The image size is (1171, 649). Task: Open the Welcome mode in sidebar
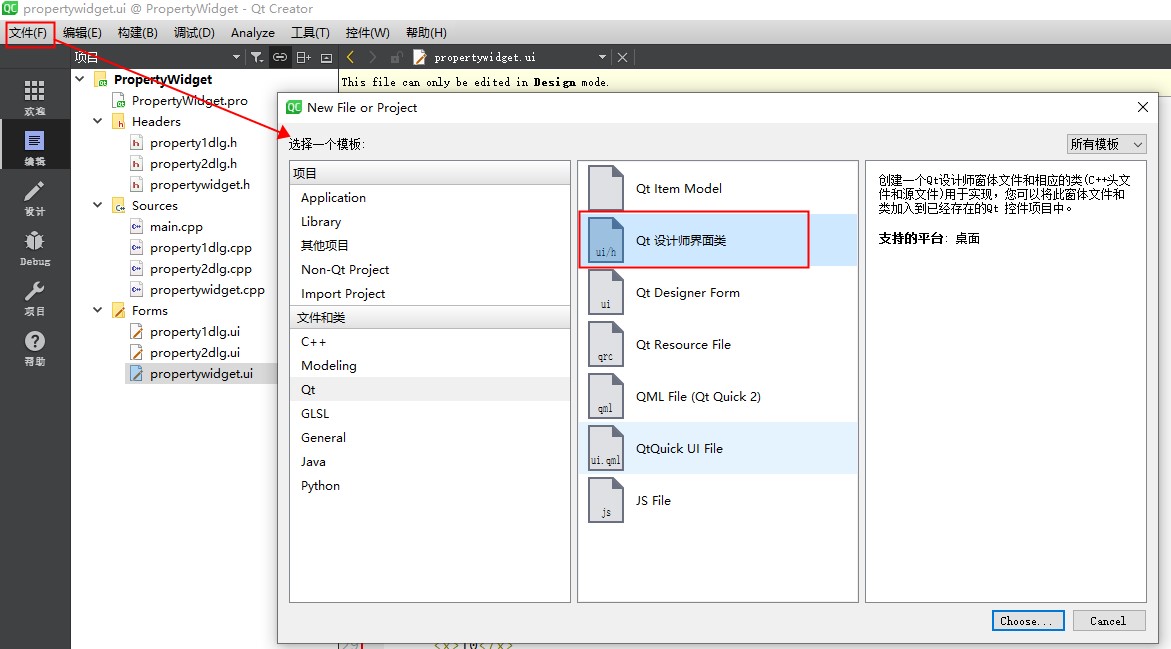pos(34,98)
